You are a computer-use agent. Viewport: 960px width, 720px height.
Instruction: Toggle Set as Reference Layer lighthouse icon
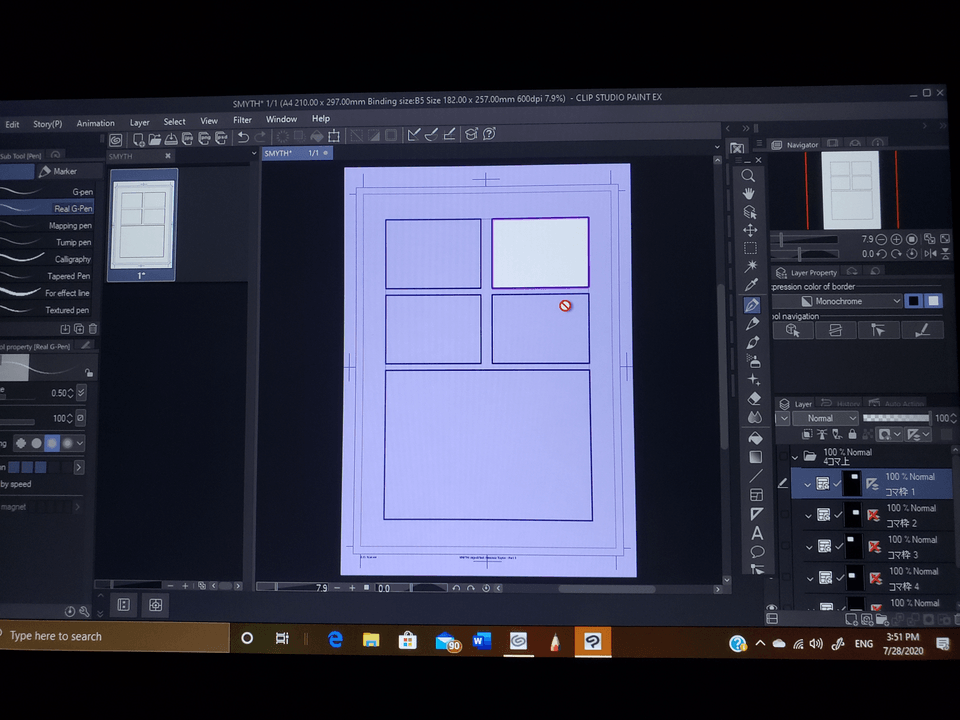(x=822, y=434)
